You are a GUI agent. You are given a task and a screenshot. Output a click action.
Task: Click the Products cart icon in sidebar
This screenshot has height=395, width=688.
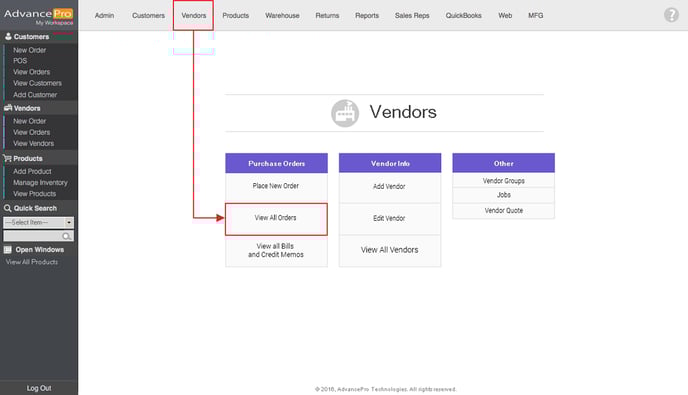7,158
